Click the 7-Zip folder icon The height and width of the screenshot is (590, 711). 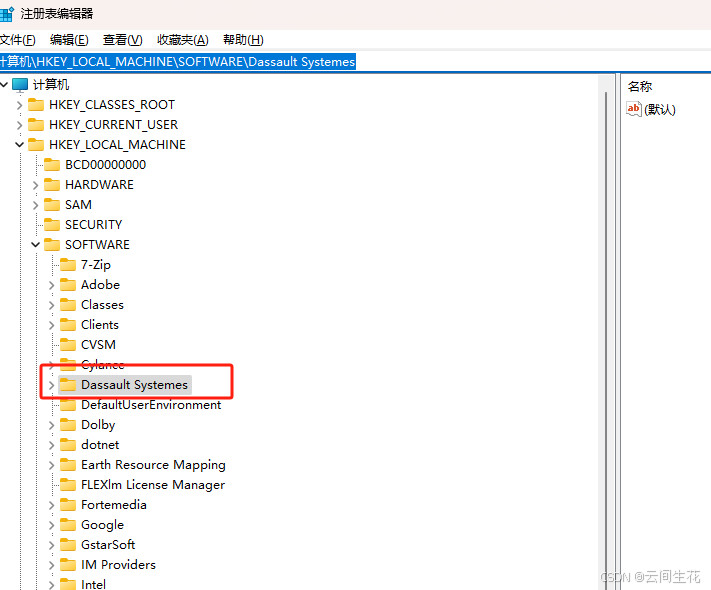tap(68, 264)
